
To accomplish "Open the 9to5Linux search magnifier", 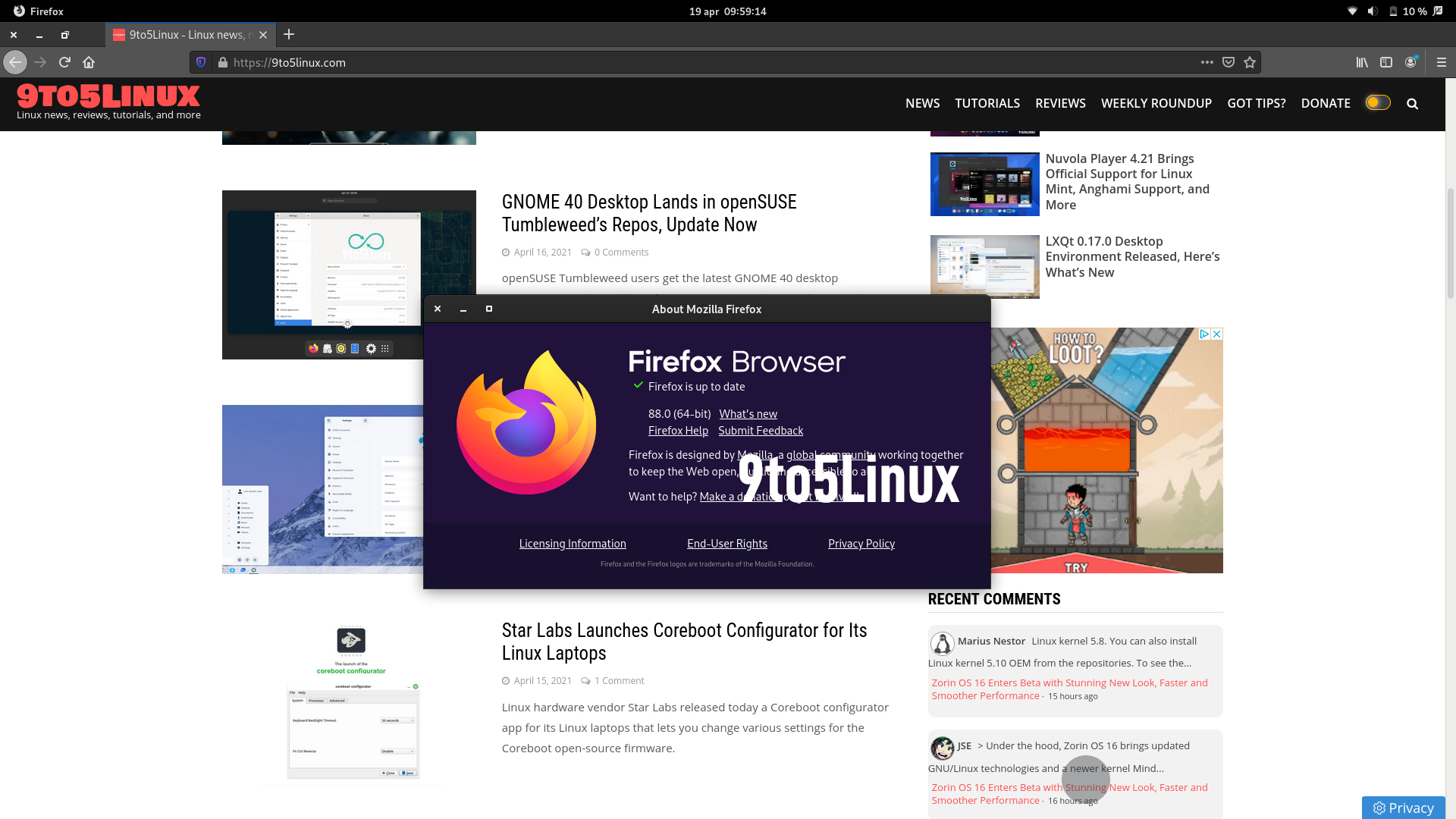I will click(1412, 103).
